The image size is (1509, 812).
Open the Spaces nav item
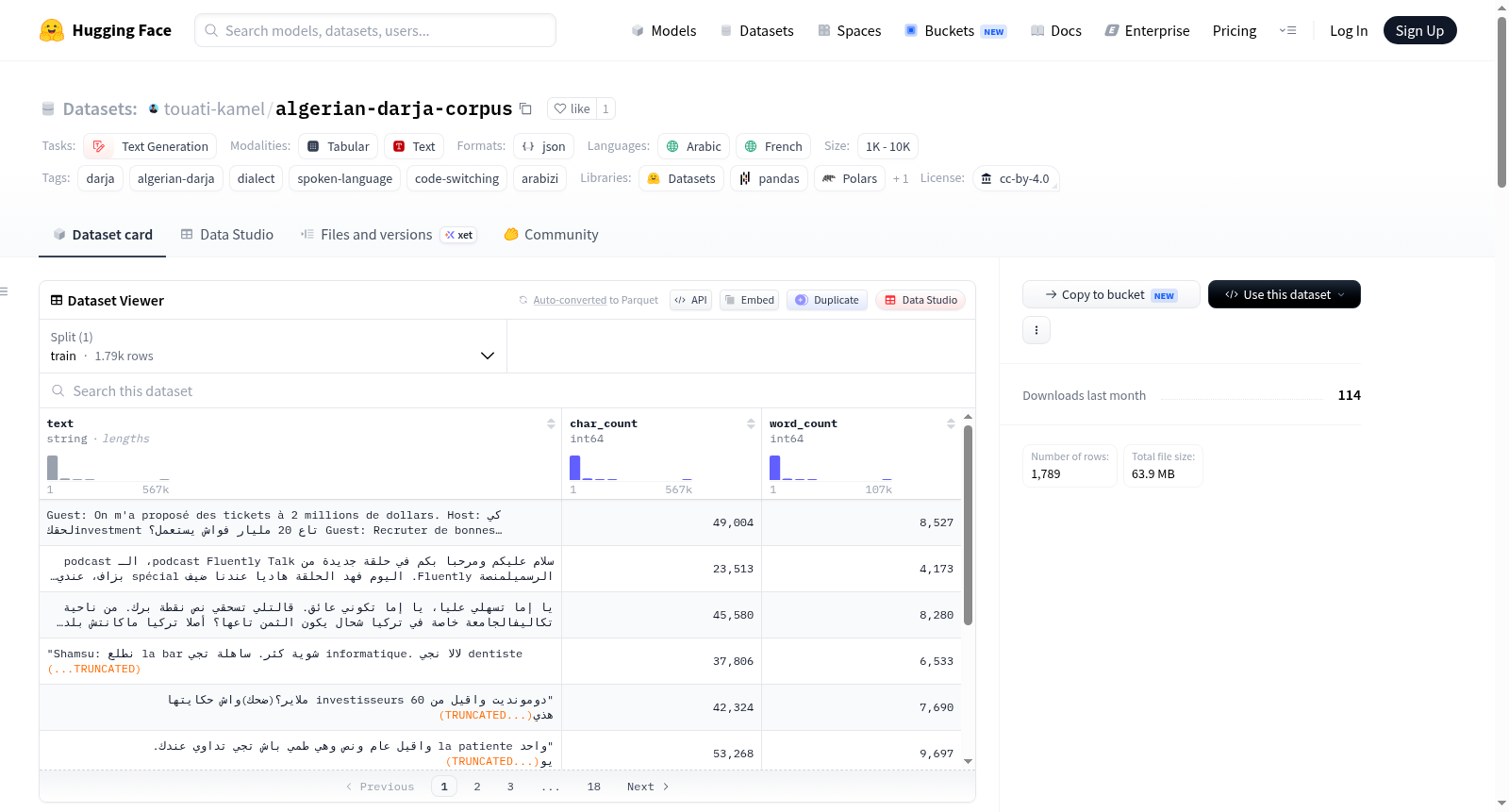click(x=850, y=30)
